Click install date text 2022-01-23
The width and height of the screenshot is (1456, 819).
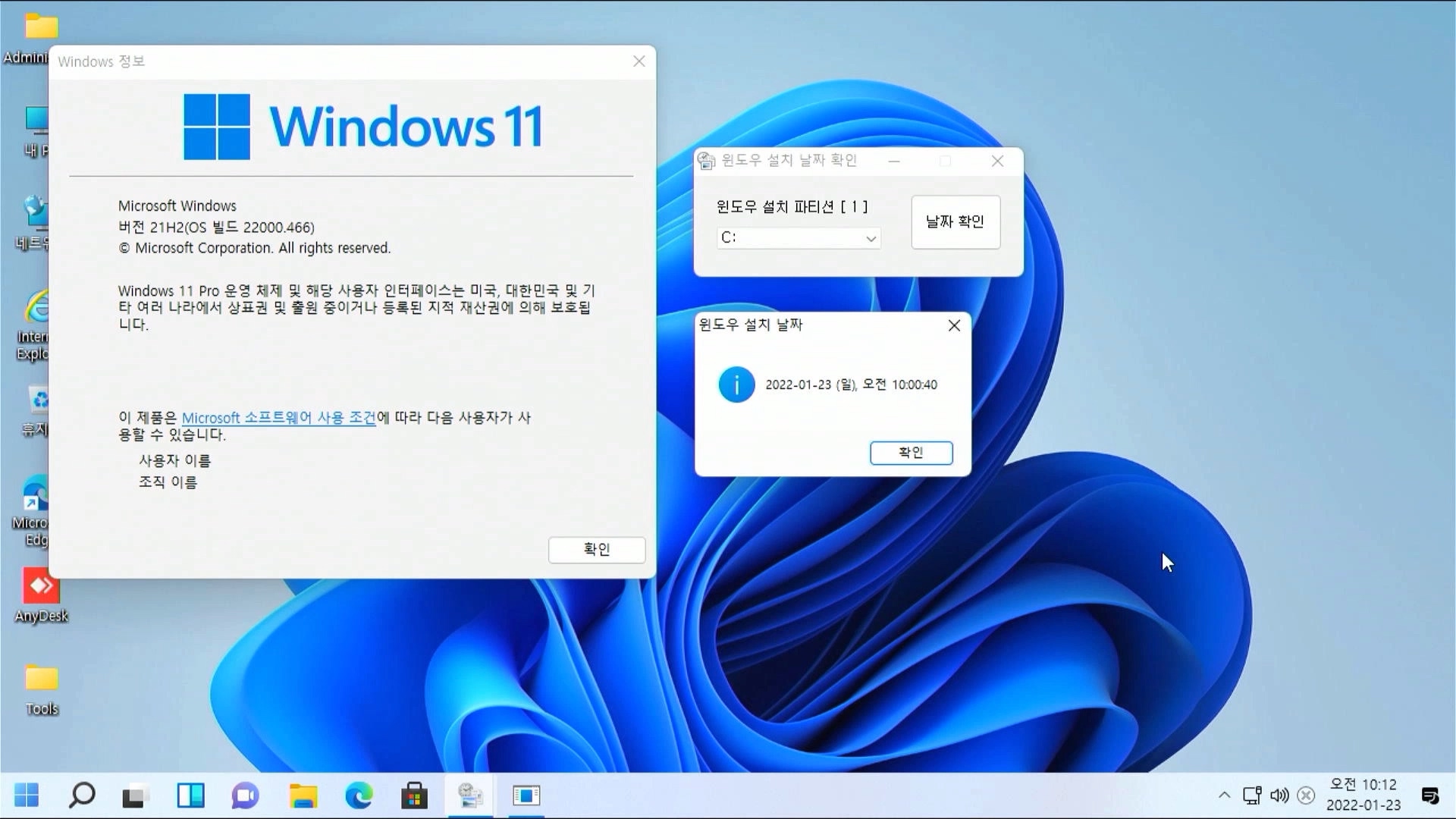point(851,384)
